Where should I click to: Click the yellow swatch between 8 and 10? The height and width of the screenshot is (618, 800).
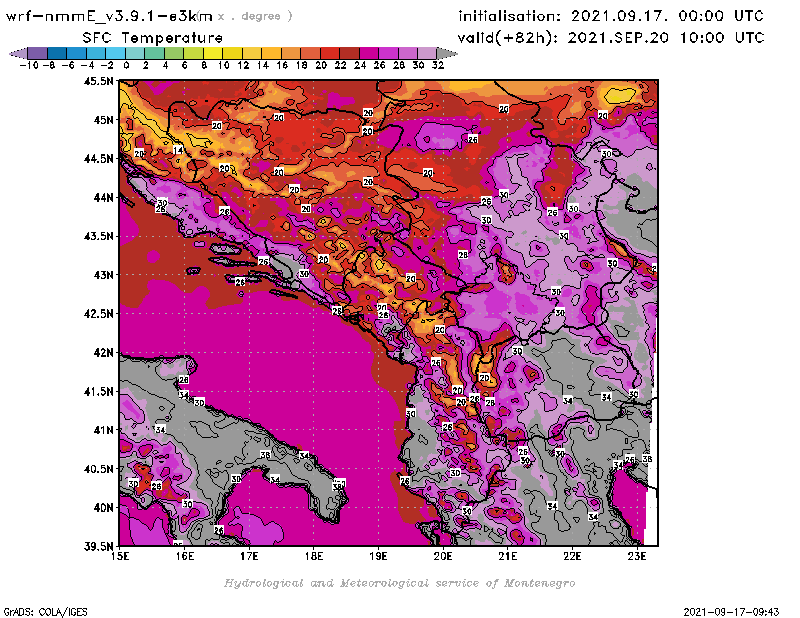[x=213, y=53]
